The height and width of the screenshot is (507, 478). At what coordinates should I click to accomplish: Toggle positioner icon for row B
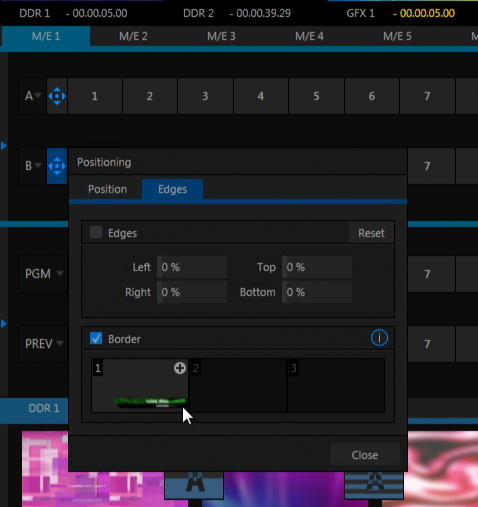(57, 166)
